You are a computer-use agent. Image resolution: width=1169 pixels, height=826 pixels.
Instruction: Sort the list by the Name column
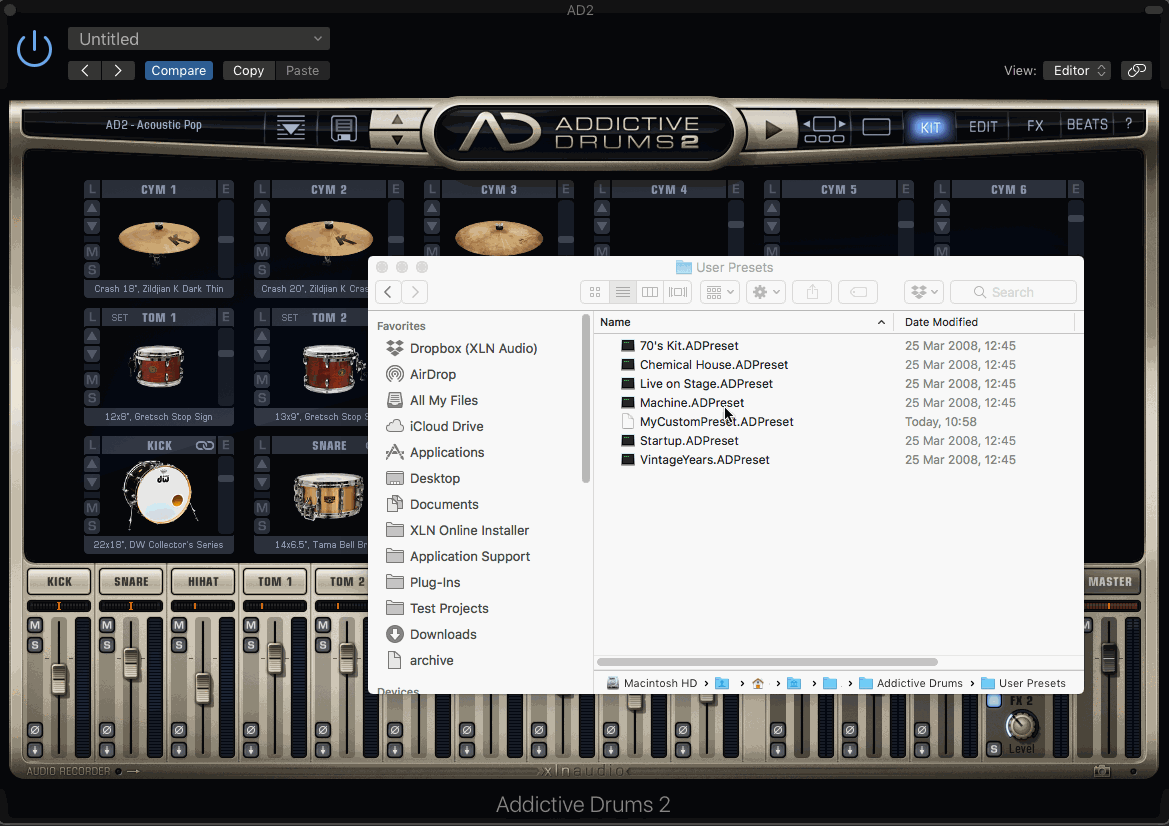[743, 322]
